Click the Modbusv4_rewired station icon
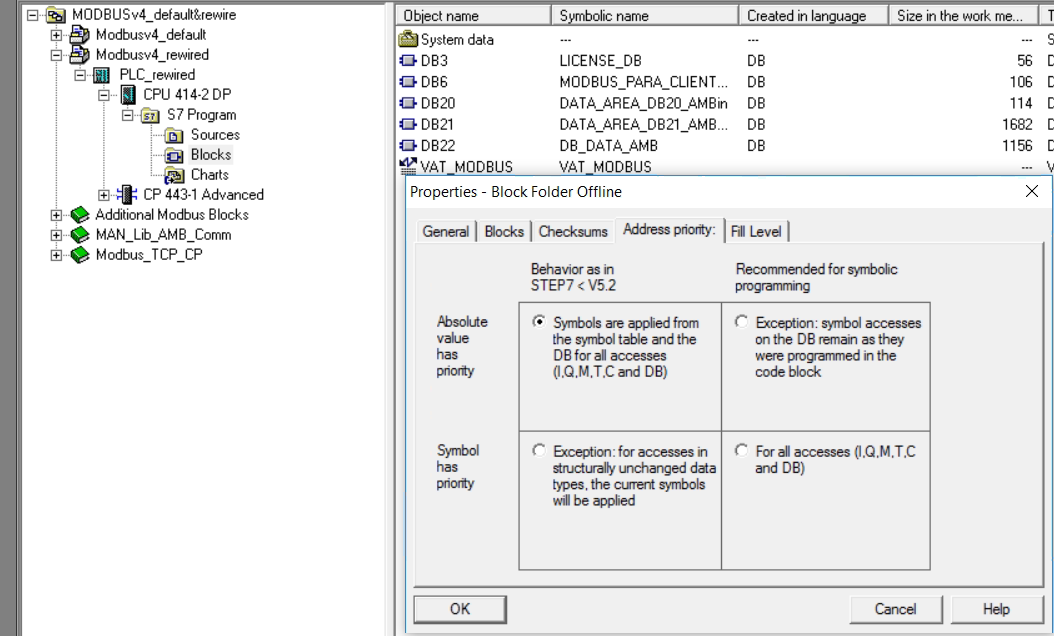The width and height of the screenshot is (1054, 636). tap(79, 54)
